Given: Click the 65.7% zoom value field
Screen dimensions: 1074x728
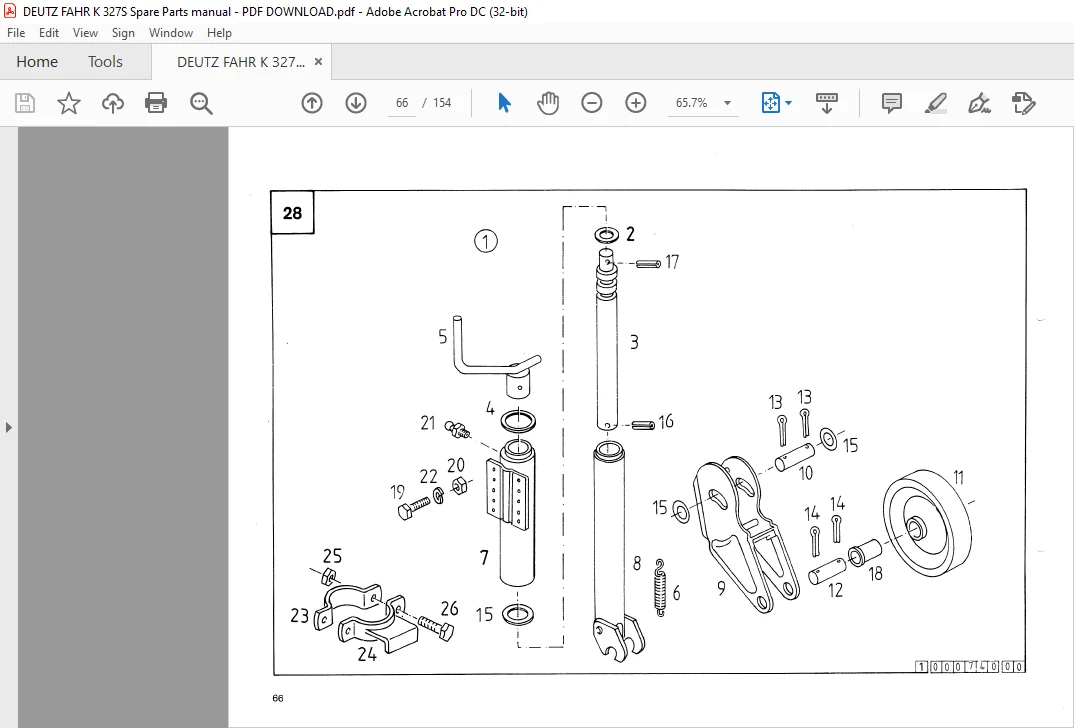Looking at the screenshot, I should coord(692,103).
